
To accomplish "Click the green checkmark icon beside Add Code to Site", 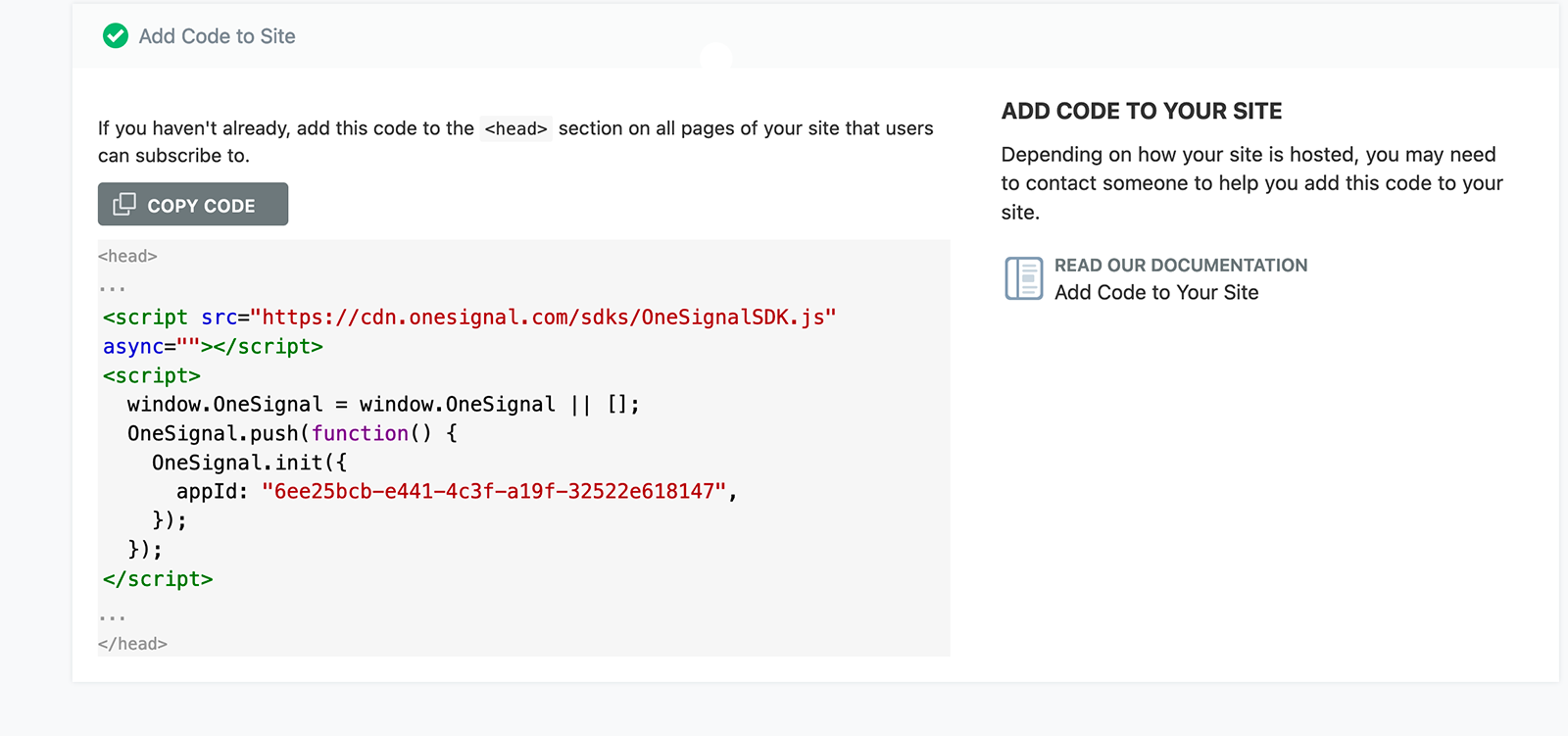I will click(x=116, y=36).
